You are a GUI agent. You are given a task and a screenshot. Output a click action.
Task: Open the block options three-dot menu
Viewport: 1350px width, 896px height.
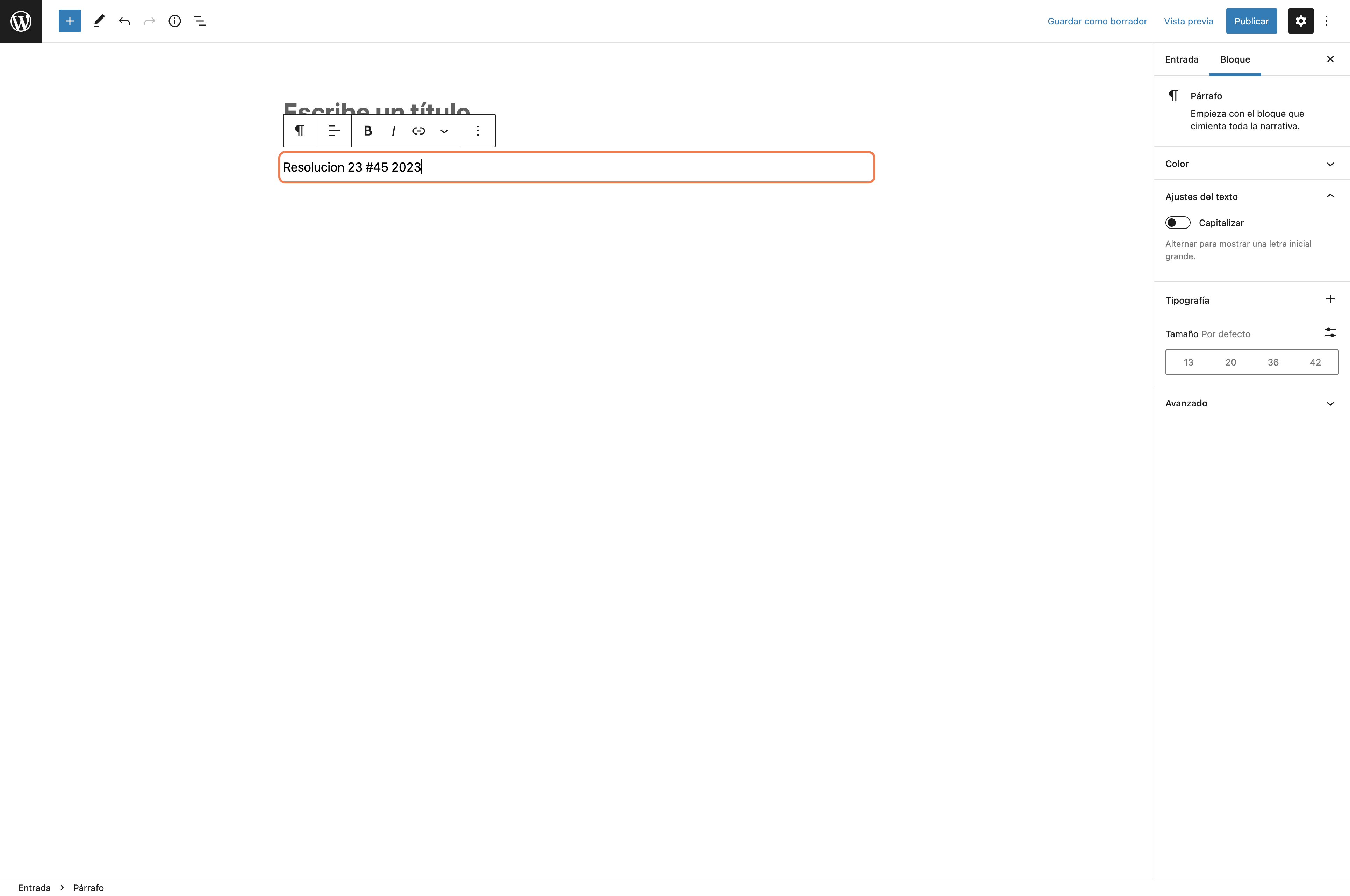[478, 131]
